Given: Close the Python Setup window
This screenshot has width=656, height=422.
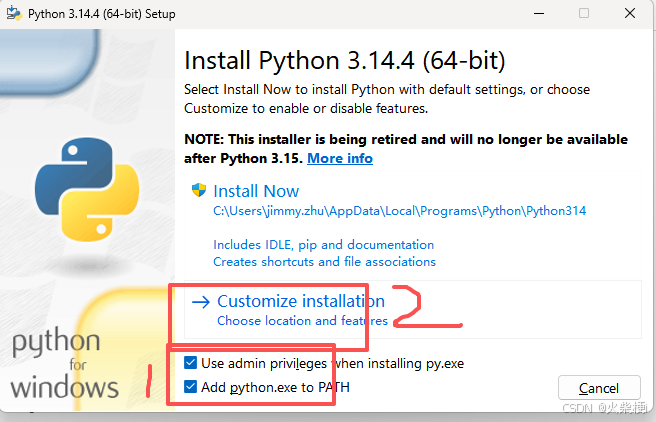Looking at the screenshot, I should click(630, 13).
